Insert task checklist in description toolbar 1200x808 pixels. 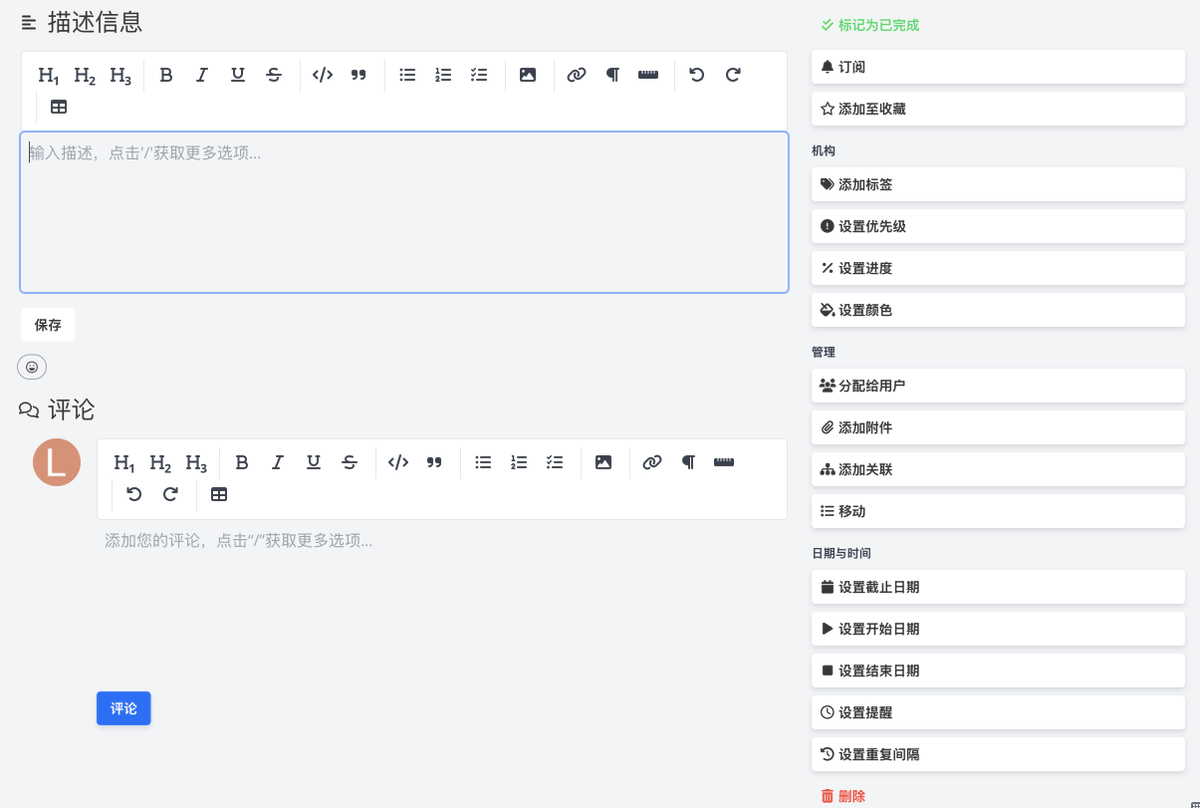479,75
